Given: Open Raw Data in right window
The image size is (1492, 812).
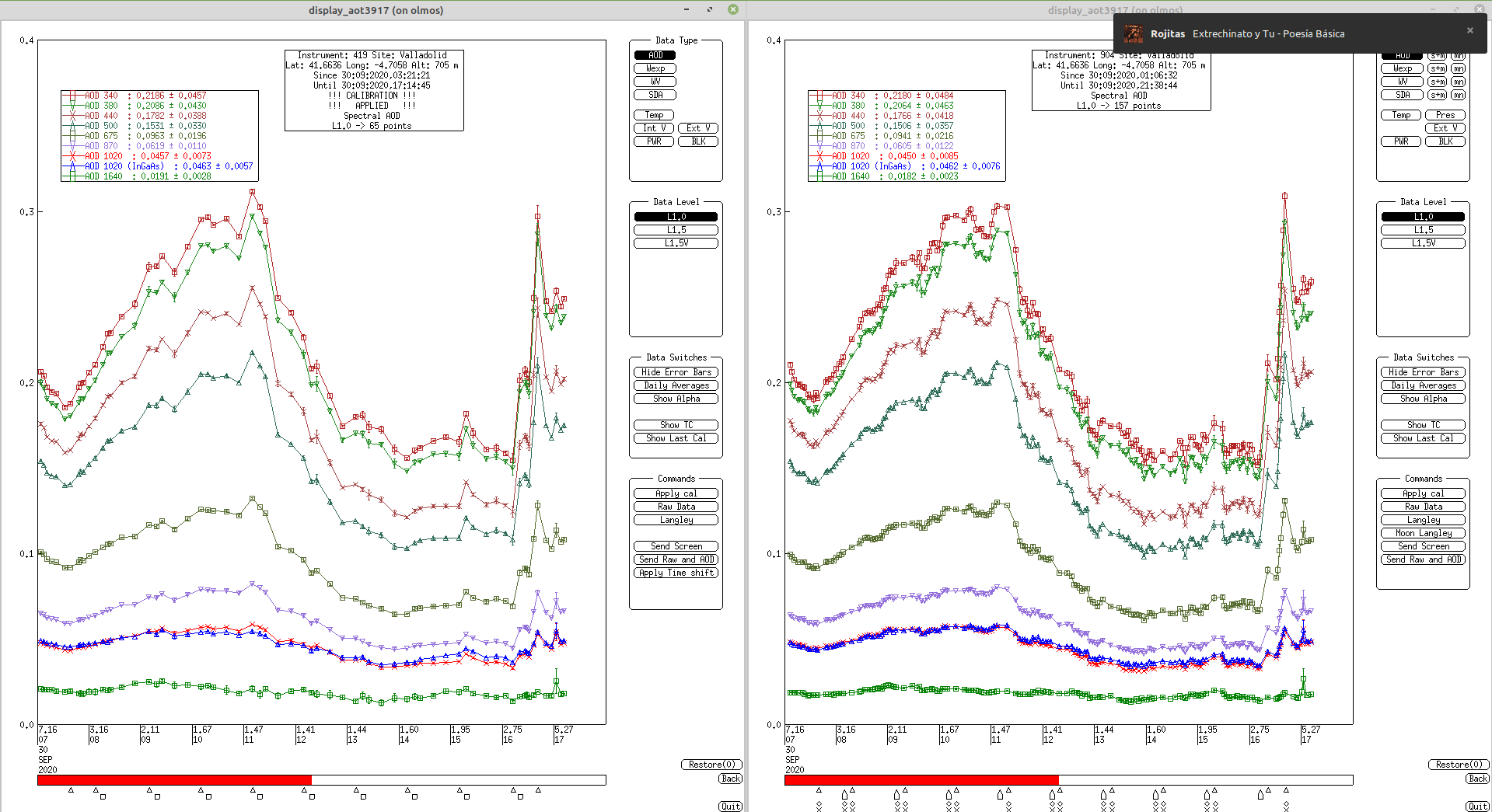Looking at the screenshot, I should (x=1424, y=507).
